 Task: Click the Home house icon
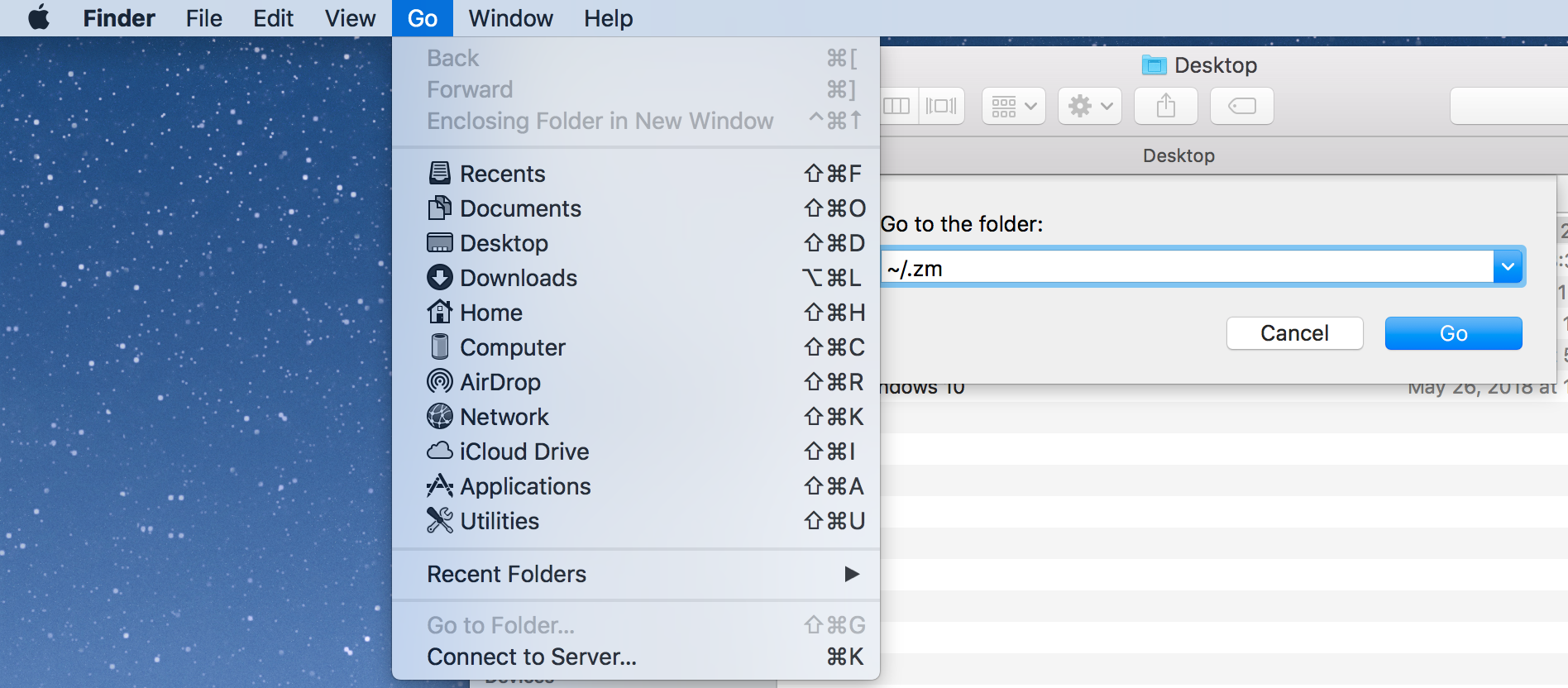[439, 312]
